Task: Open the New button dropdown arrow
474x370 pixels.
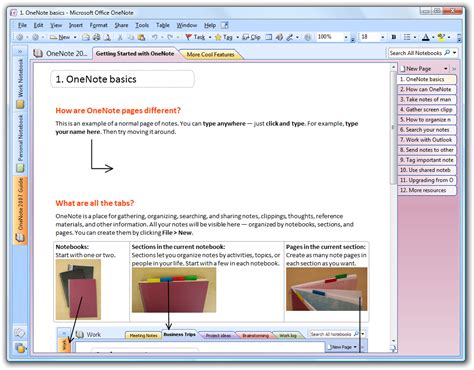Action: [x=75, y=37]
